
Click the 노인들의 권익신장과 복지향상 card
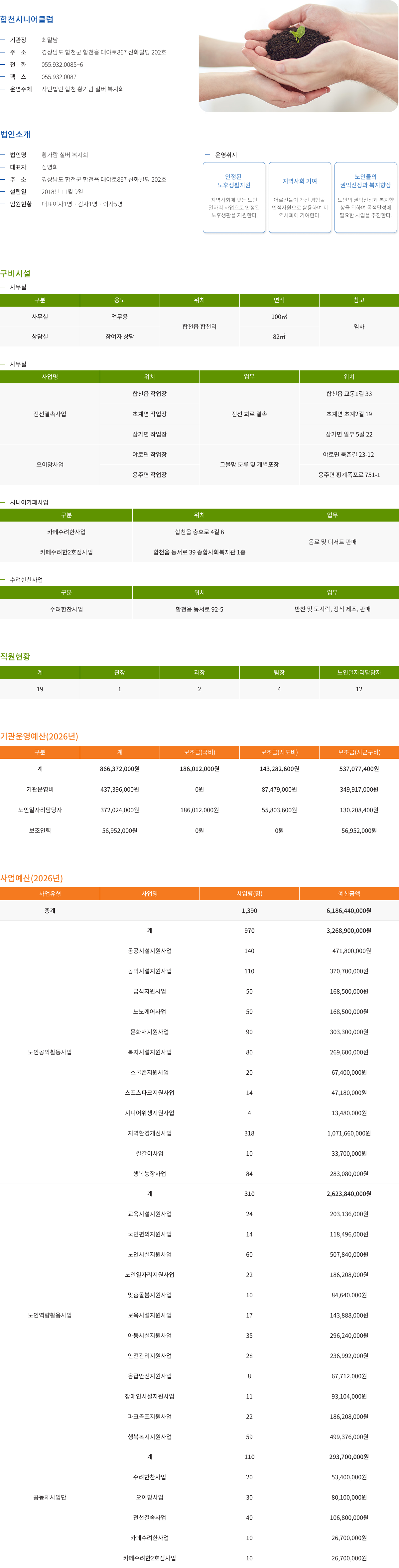(365, 197)
